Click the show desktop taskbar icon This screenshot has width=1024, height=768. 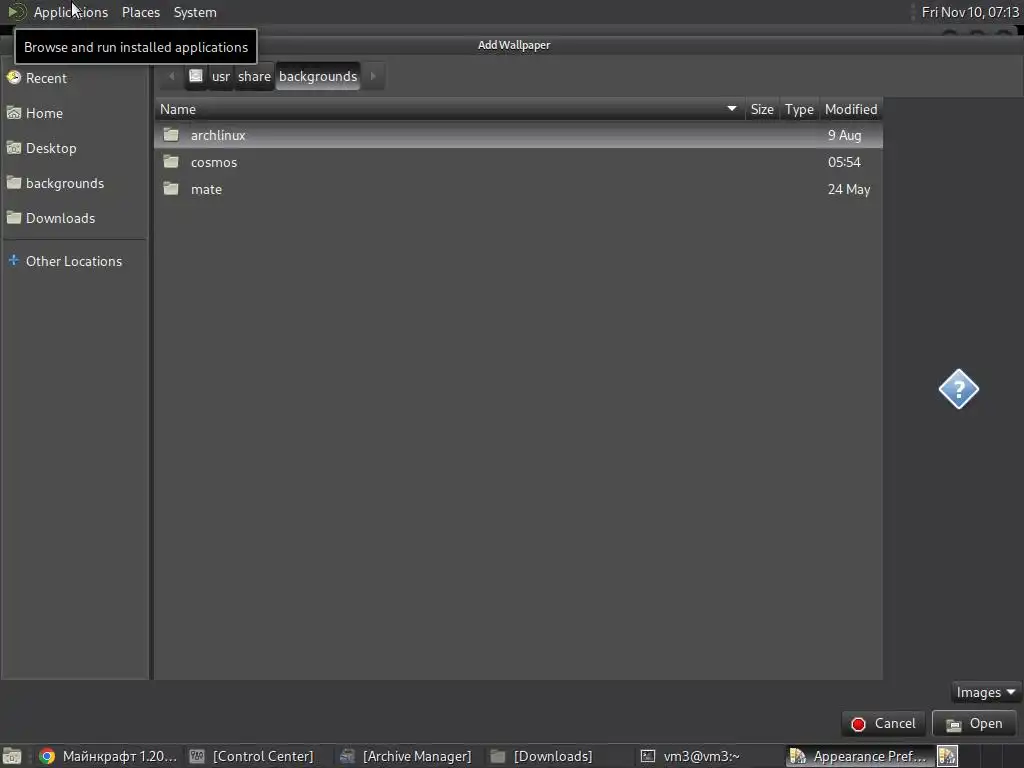(x=12, y=756)
